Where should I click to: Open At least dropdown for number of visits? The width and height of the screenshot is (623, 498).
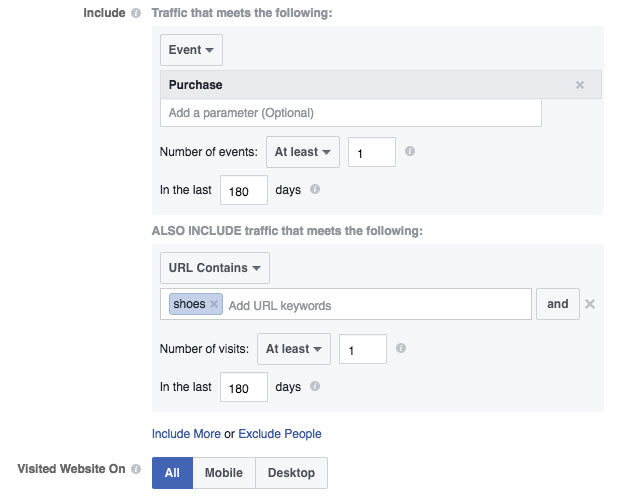pyautogui.click(x=294, y=349)
